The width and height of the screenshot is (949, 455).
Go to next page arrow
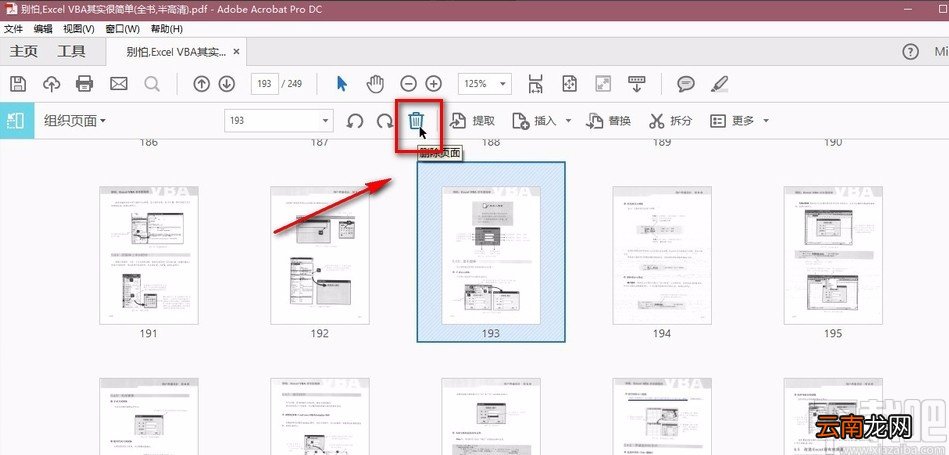pyautogui.click(x=226, y=83)
